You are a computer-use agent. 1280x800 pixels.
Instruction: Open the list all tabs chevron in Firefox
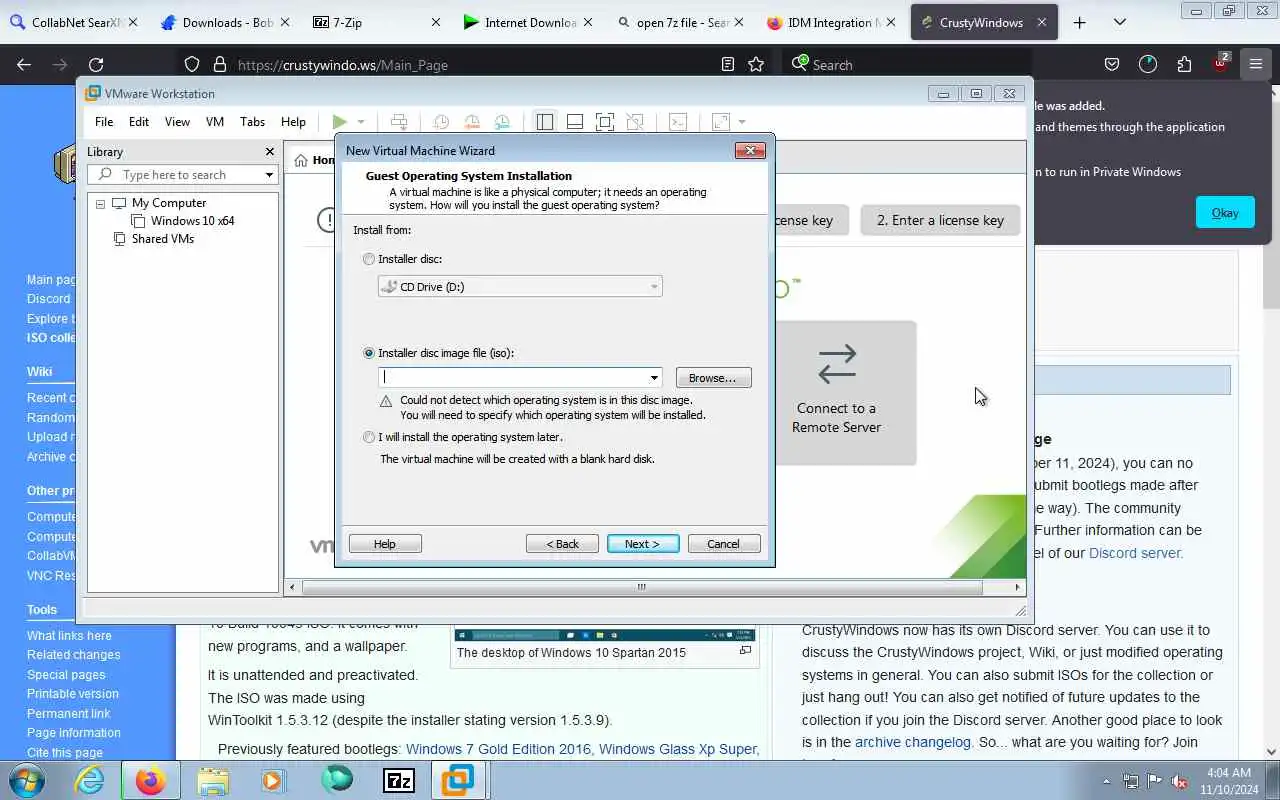tap(1119, 22)
